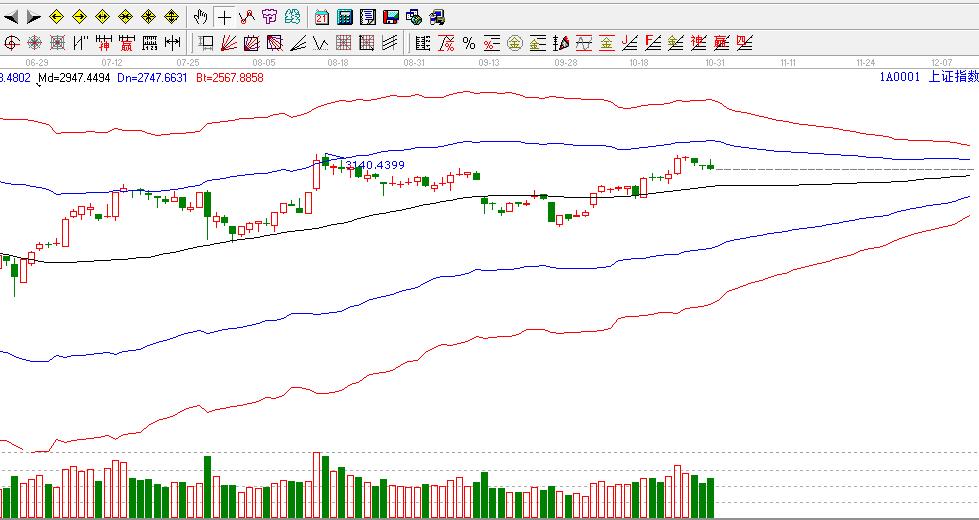This screenshot has height=520, width=979.
Task: Click the teal 线 character toolbar icon
Action: click(x=291, y=17)
